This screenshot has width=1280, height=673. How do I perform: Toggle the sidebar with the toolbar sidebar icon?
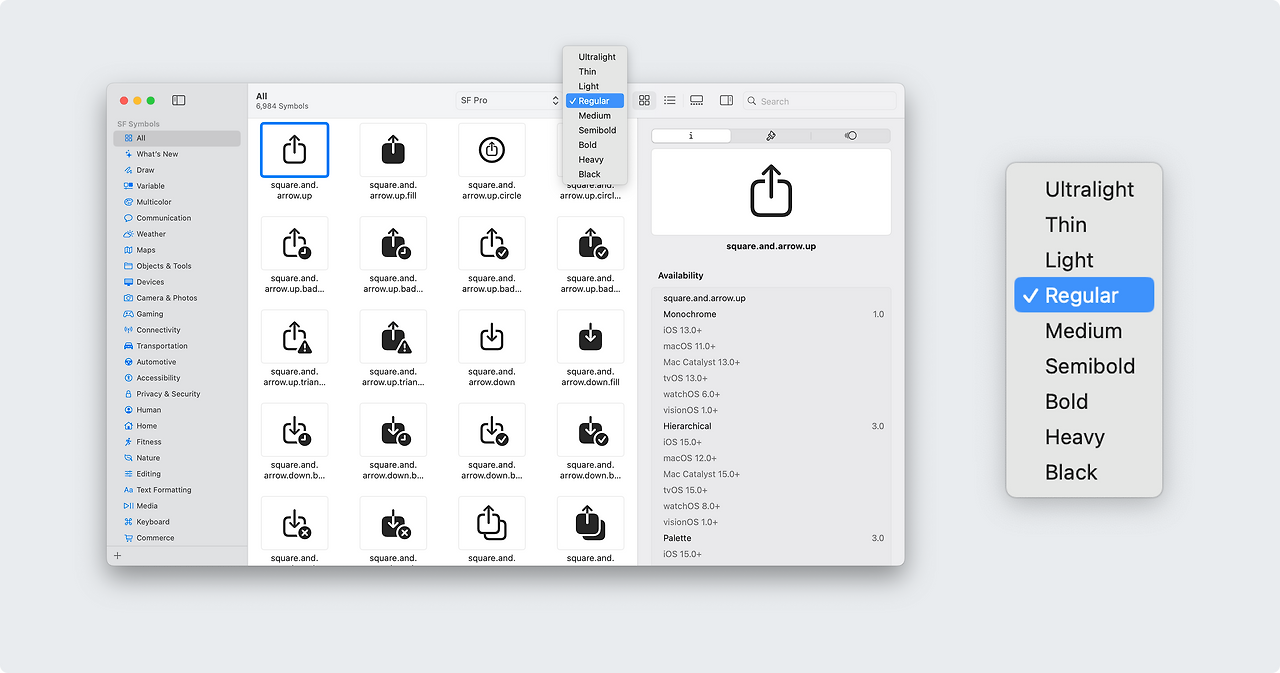tap(179, 100)
